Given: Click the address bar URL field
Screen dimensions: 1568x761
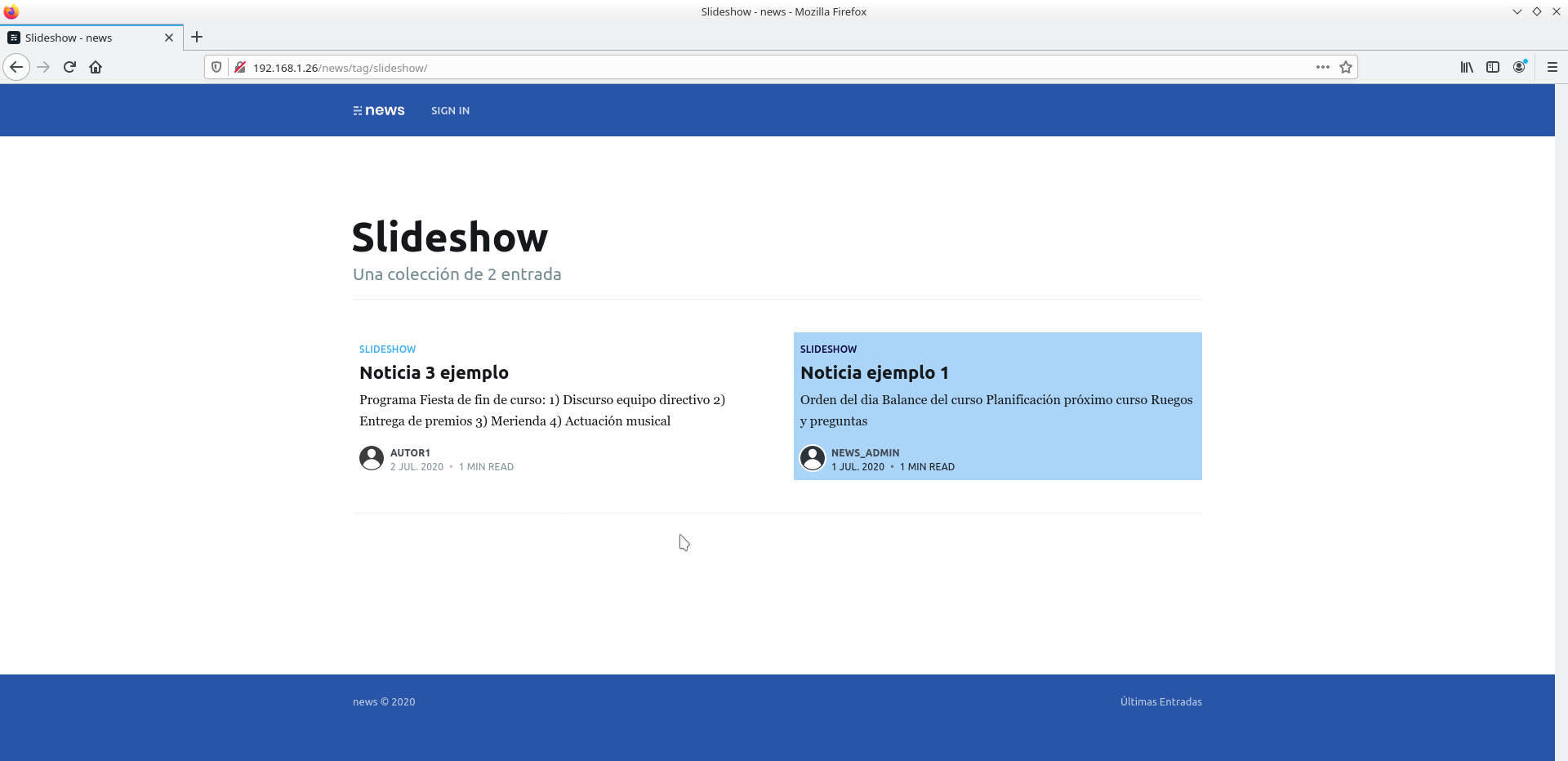Looking at the screenshot, I should 735,67.
